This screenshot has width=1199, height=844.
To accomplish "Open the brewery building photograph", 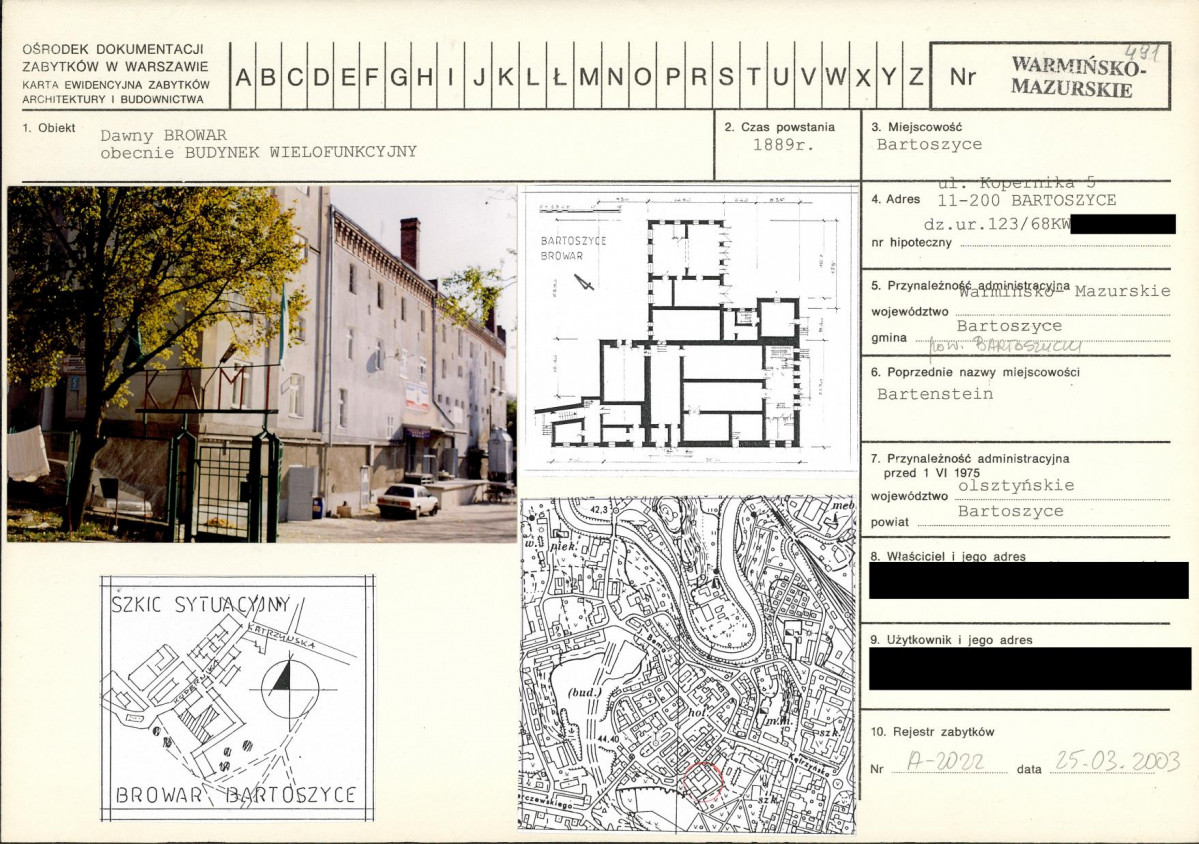I will (x=262, y=363).
